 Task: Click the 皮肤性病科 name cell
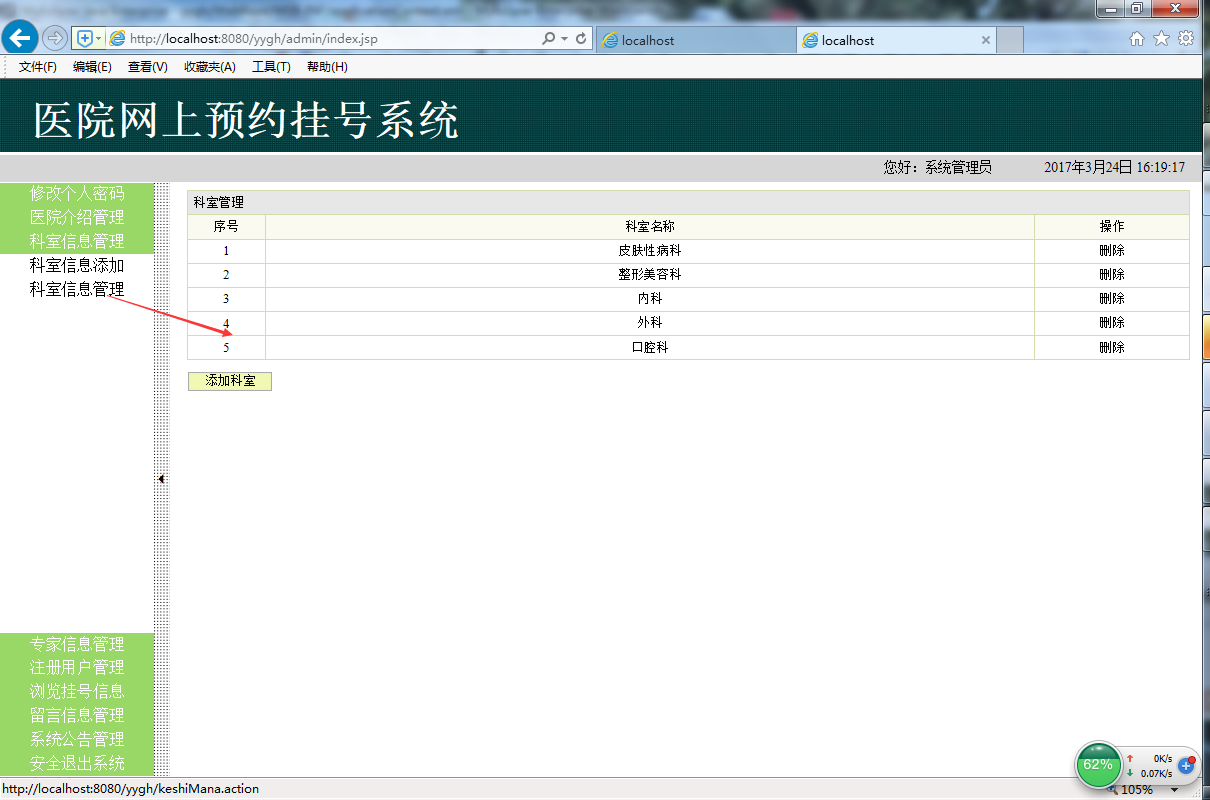coord(650,251)
